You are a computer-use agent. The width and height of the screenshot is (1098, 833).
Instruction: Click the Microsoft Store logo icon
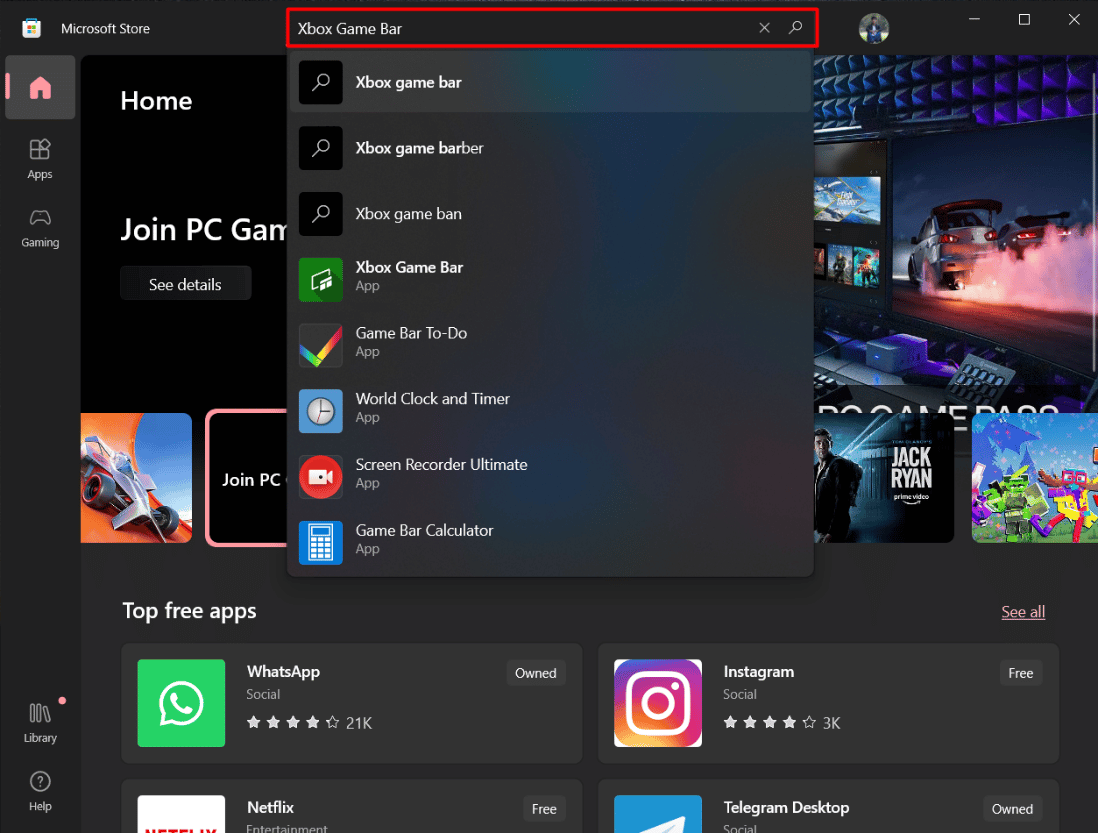tap(31, 28)
